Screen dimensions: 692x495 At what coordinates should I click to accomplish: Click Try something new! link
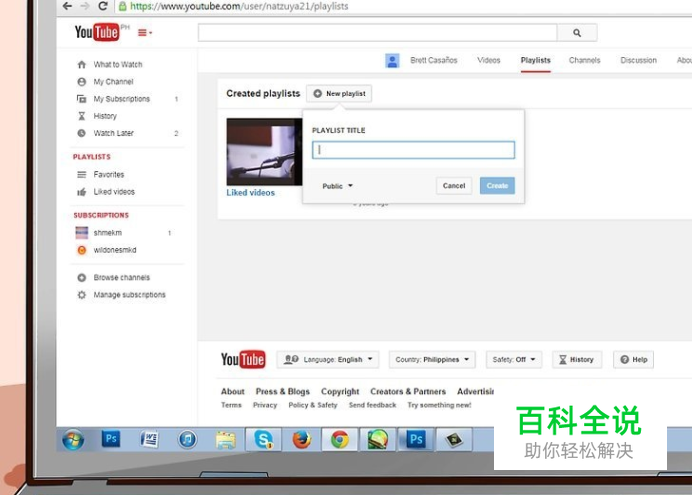(439, 405)
